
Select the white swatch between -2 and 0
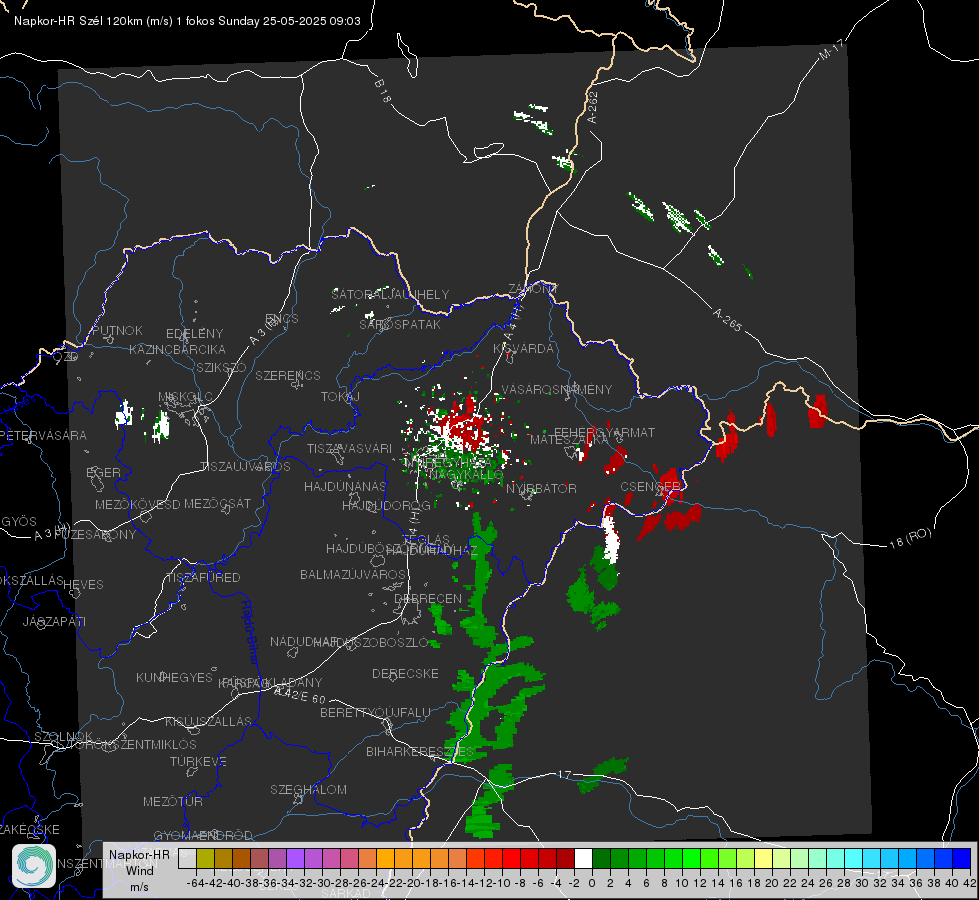pos(583,858)
